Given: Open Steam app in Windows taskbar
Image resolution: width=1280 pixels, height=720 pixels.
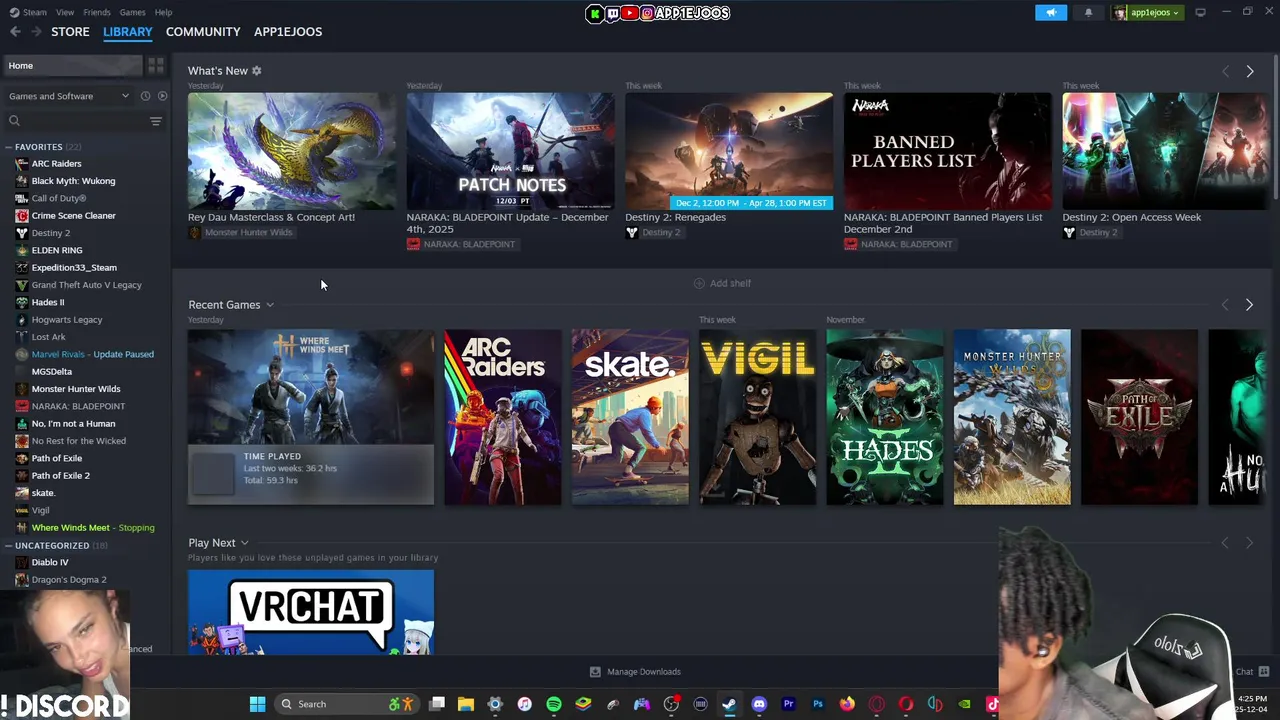Looking at the screenshot, I should coord(729,704).
